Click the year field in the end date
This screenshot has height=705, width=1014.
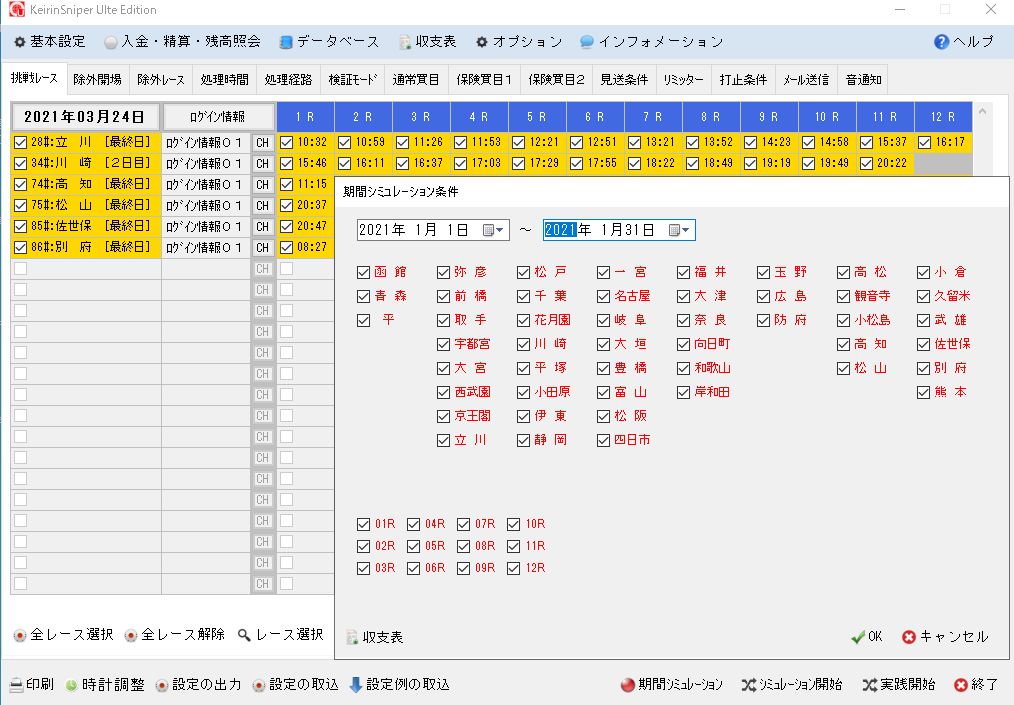point(560,230)
